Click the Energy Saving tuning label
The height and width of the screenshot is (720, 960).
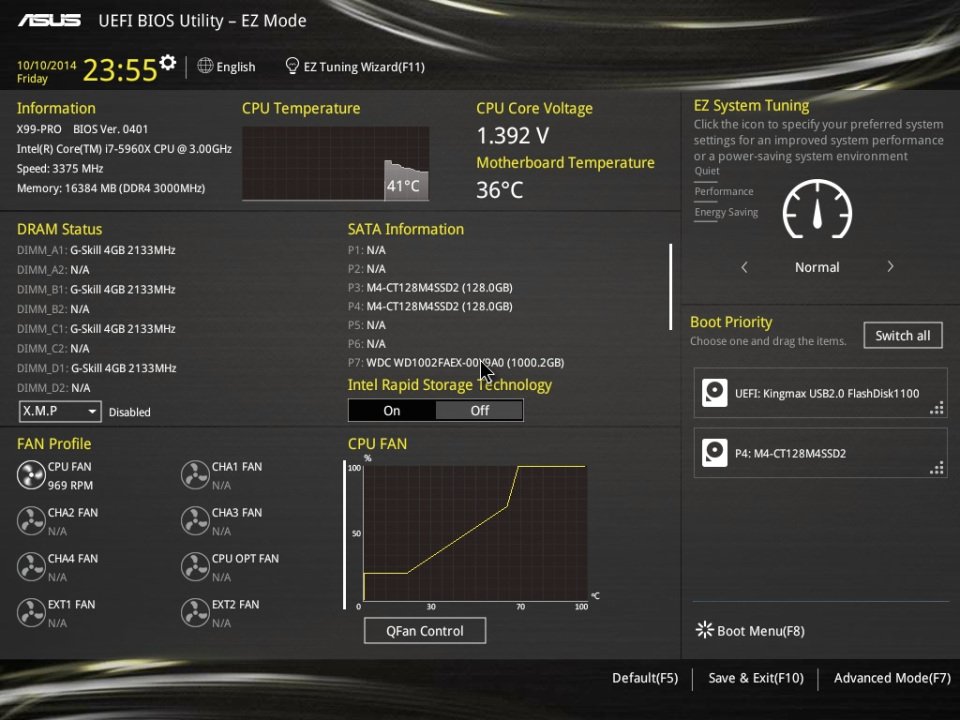coord(726,212)
